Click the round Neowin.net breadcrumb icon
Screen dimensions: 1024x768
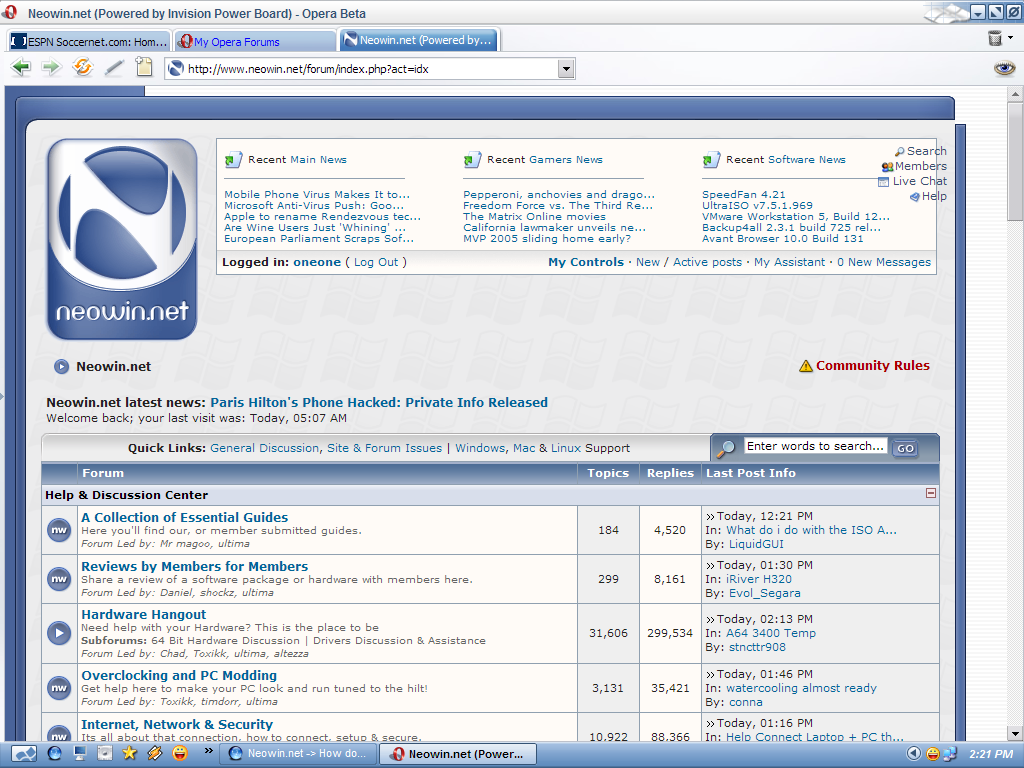click(x=61, y=366)
